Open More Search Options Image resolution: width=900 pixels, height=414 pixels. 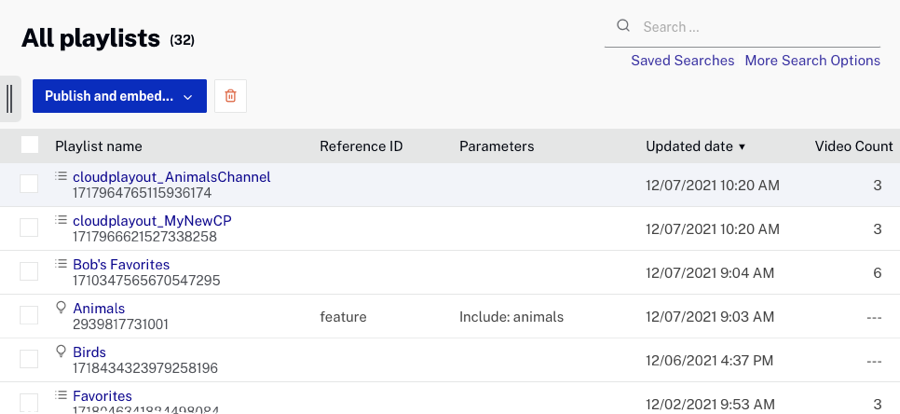click(812, 61)
